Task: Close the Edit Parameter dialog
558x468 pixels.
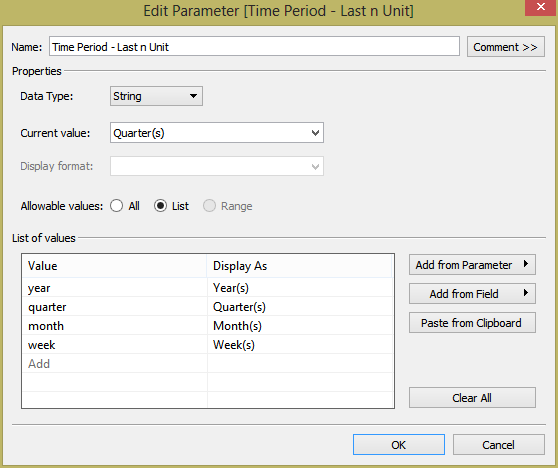Action: click(541, 7)
